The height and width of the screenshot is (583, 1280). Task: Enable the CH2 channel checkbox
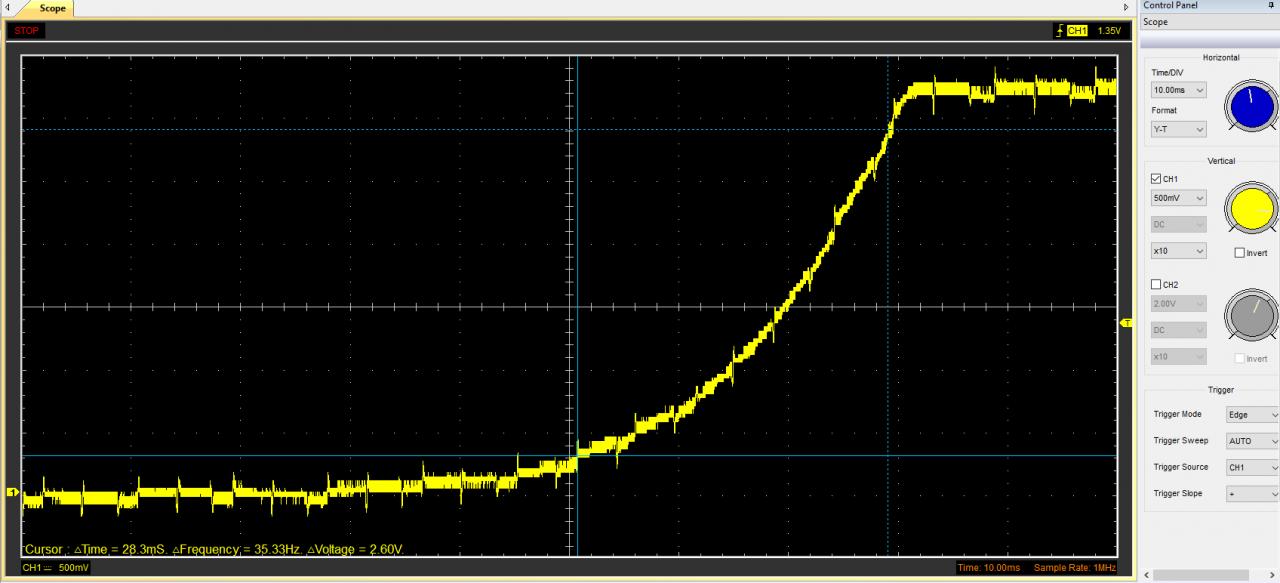[x=1157, y=285]
